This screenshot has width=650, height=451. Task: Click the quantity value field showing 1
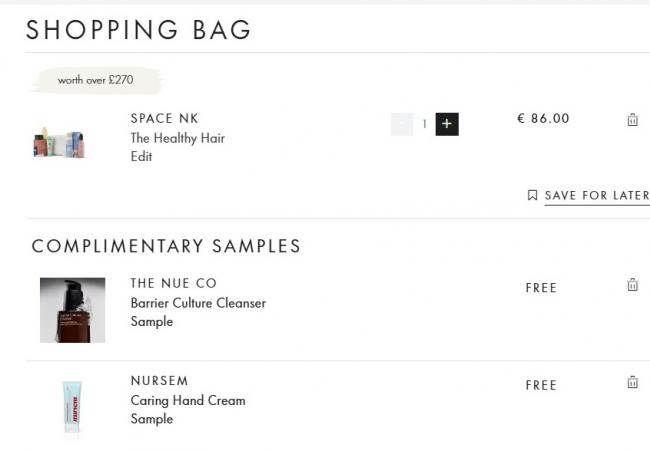(424, 124)
